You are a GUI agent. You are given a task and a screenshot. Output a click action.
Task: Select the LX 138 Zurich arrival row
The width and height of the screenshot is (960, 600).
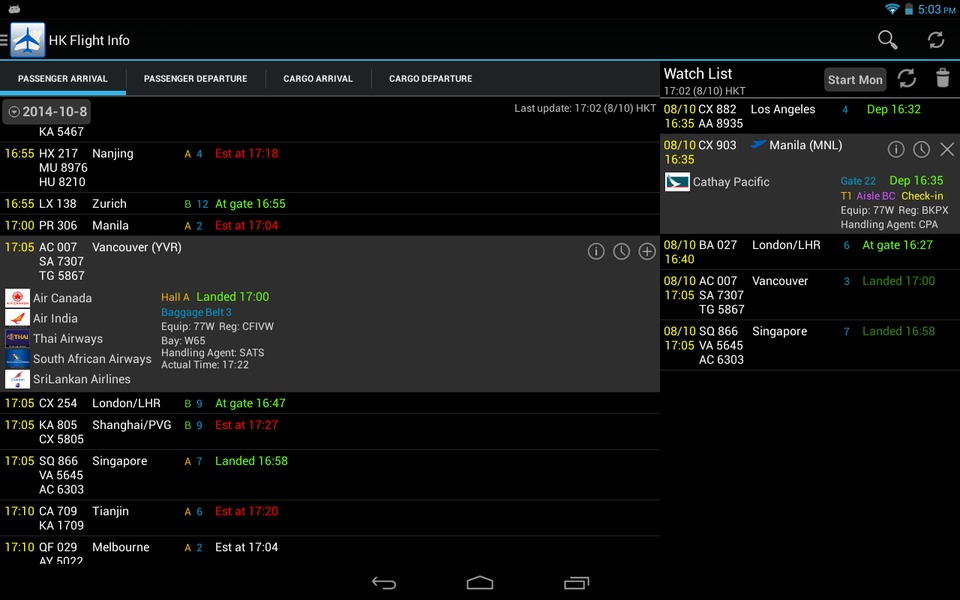point(329,204)
